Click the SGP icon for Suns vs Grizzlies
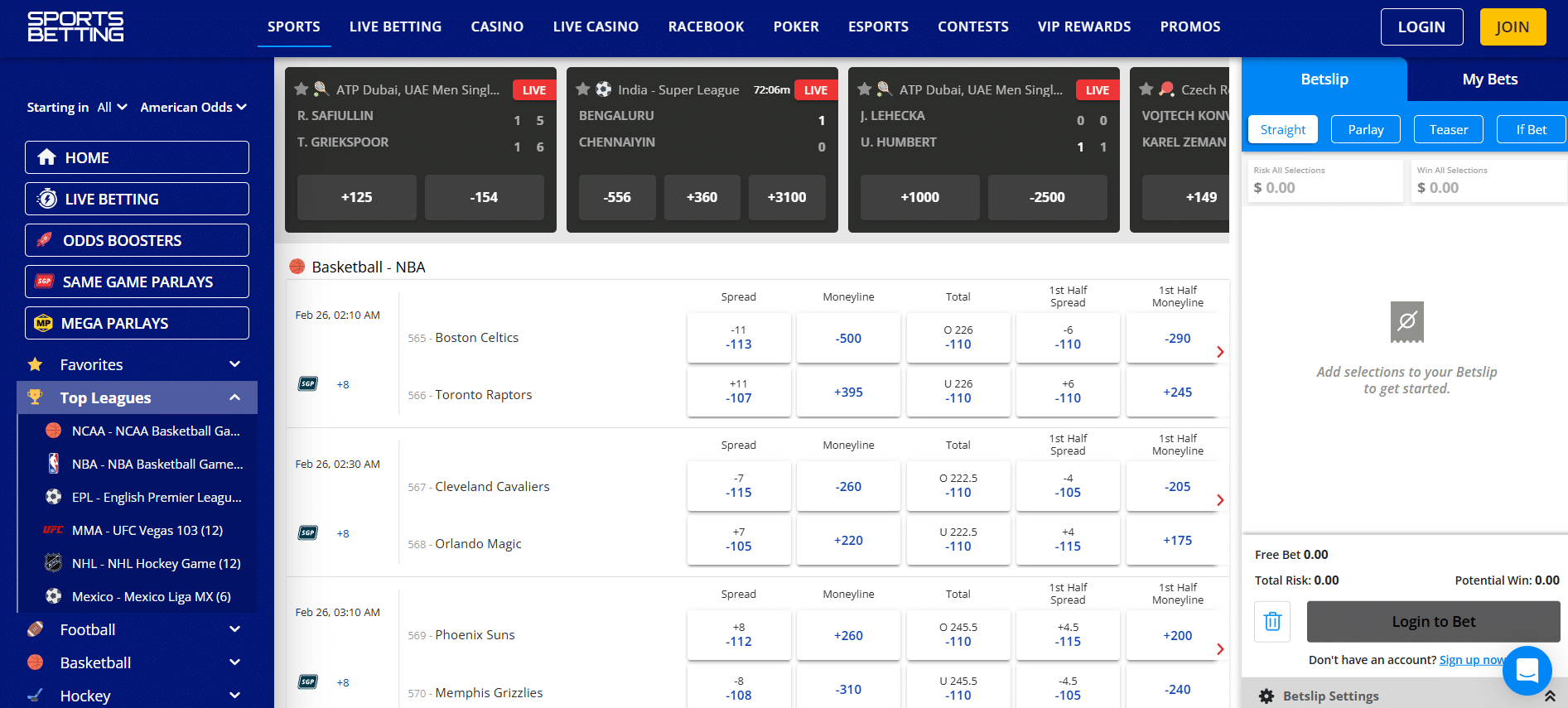Screen dimensions: 1568x708 pyautogui.click(x=308, y=682)
